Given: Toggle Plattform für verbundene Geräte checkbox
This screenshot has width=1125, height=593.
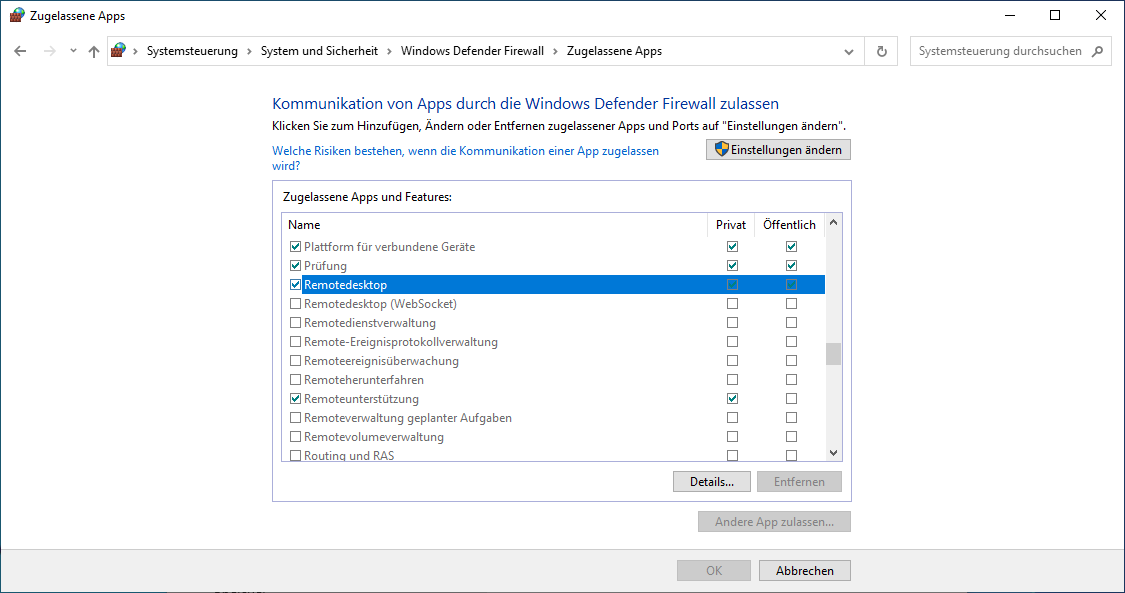Looking at the screenshot, I should click(x=295, y=247).
